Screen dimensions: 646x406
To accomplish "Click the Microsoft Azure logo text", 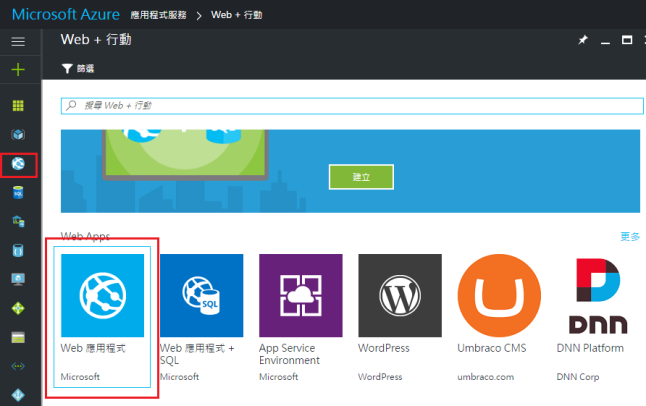I will [66, 14].
